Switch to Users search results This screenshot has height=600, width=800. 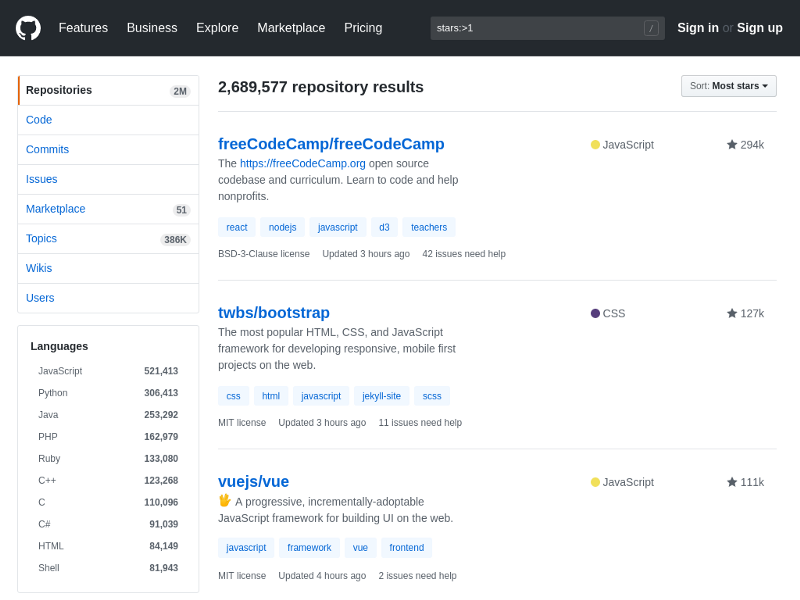[x=108, y=298]
